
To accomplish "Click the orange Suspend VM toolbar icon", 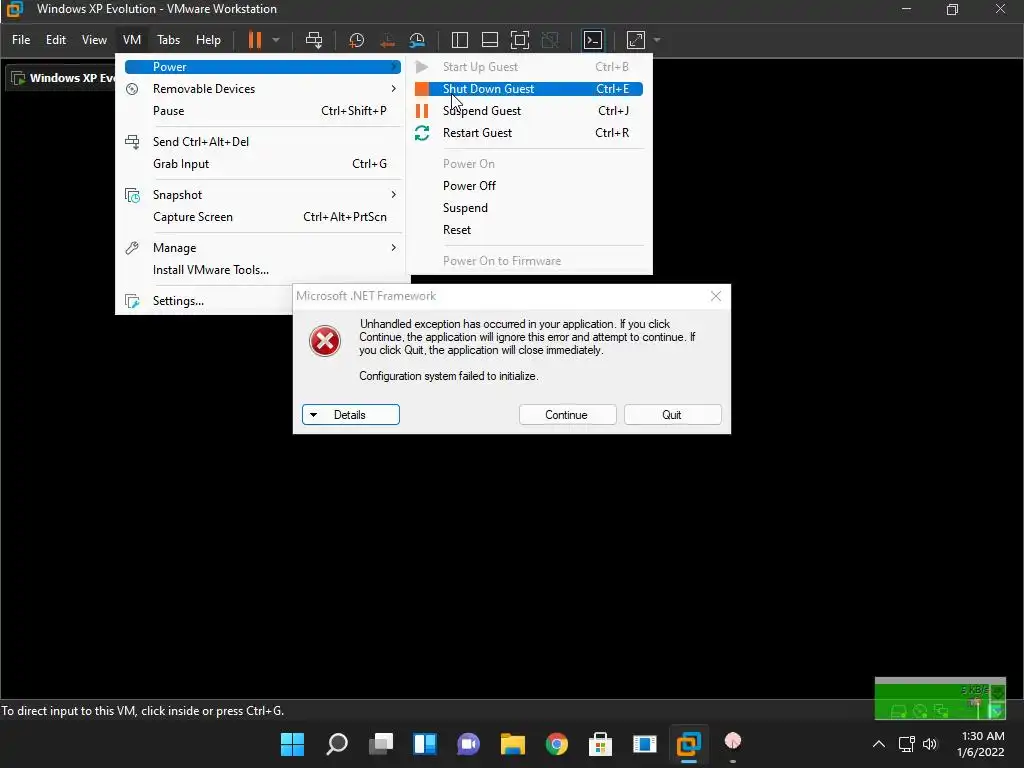I will tap(255, 40).
